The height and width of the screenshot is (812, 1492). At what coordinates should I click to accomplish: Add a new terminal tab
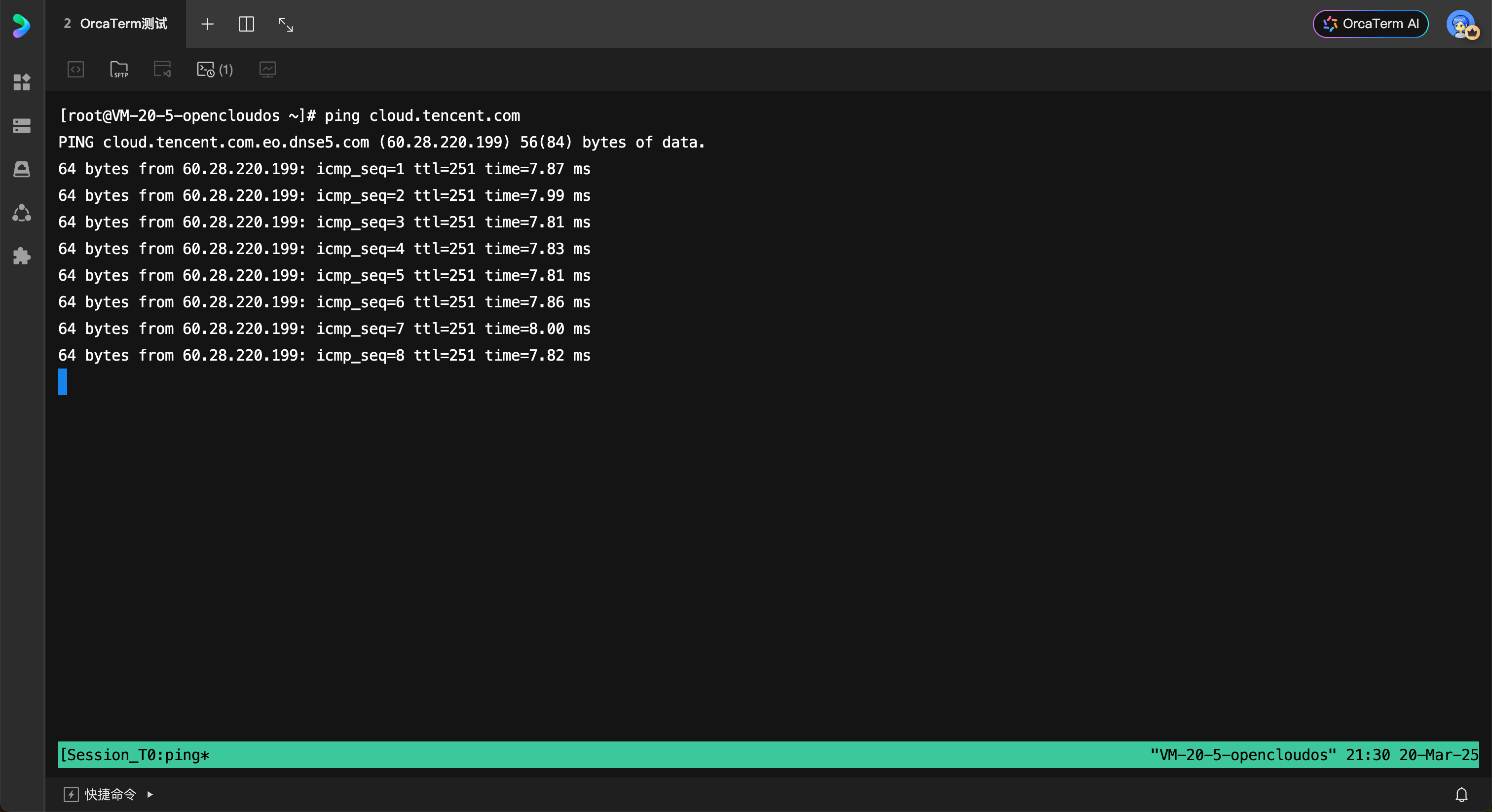(x=207, y=24)
